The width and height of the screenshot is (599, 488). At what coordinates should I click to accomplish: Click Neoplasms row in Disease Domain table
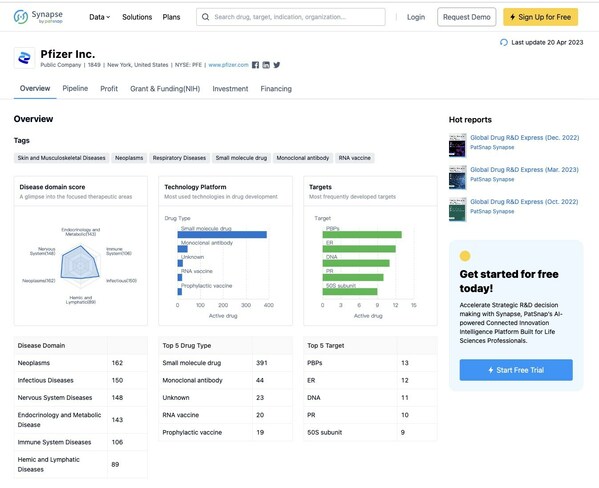coord(81,363)
